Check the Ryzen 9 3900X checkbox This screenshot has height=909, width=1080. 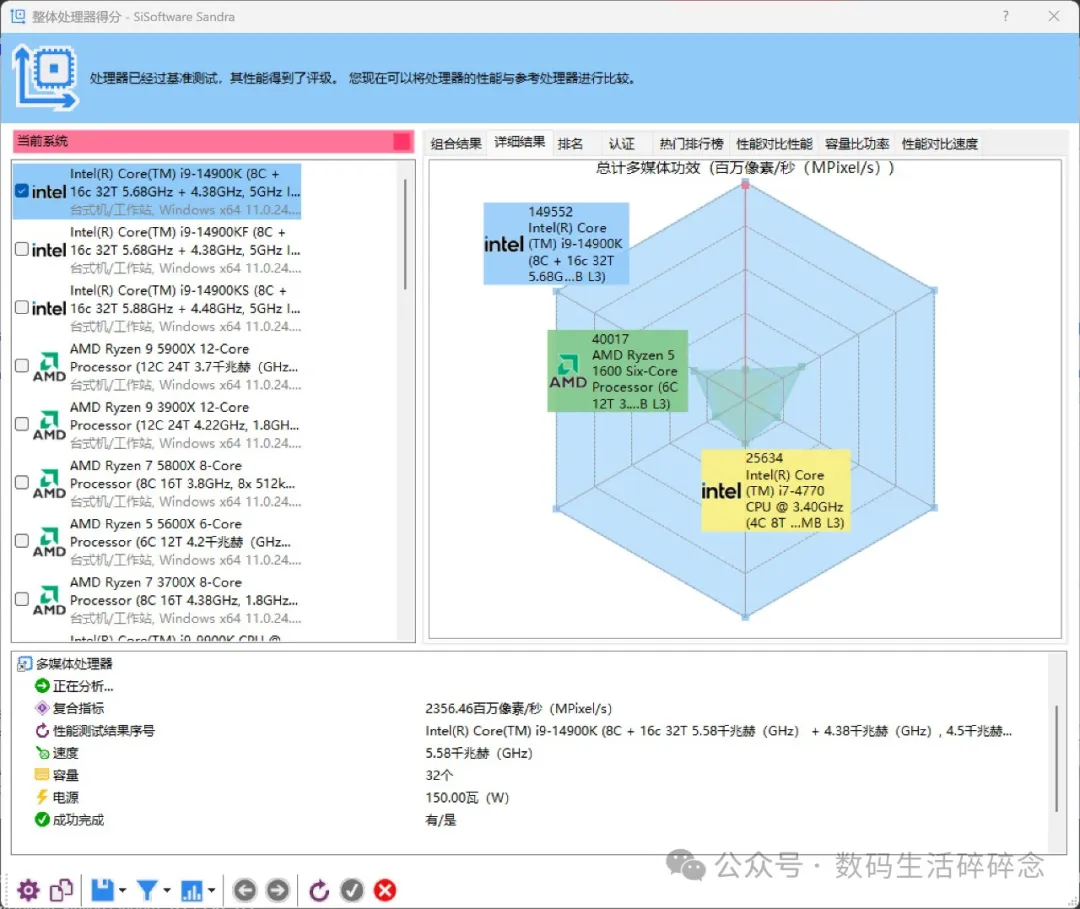coord(22,424)
